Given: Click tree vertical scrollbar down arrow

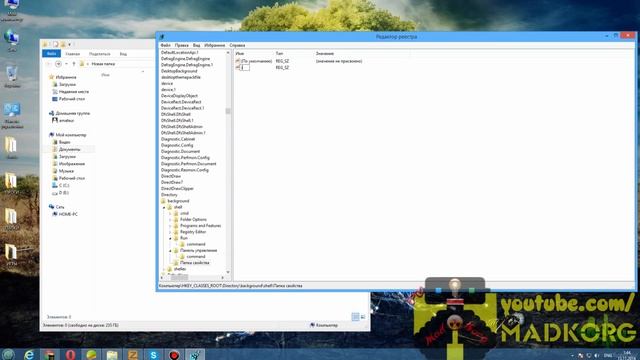Looking at the screenshot, I should coord(228,272).
